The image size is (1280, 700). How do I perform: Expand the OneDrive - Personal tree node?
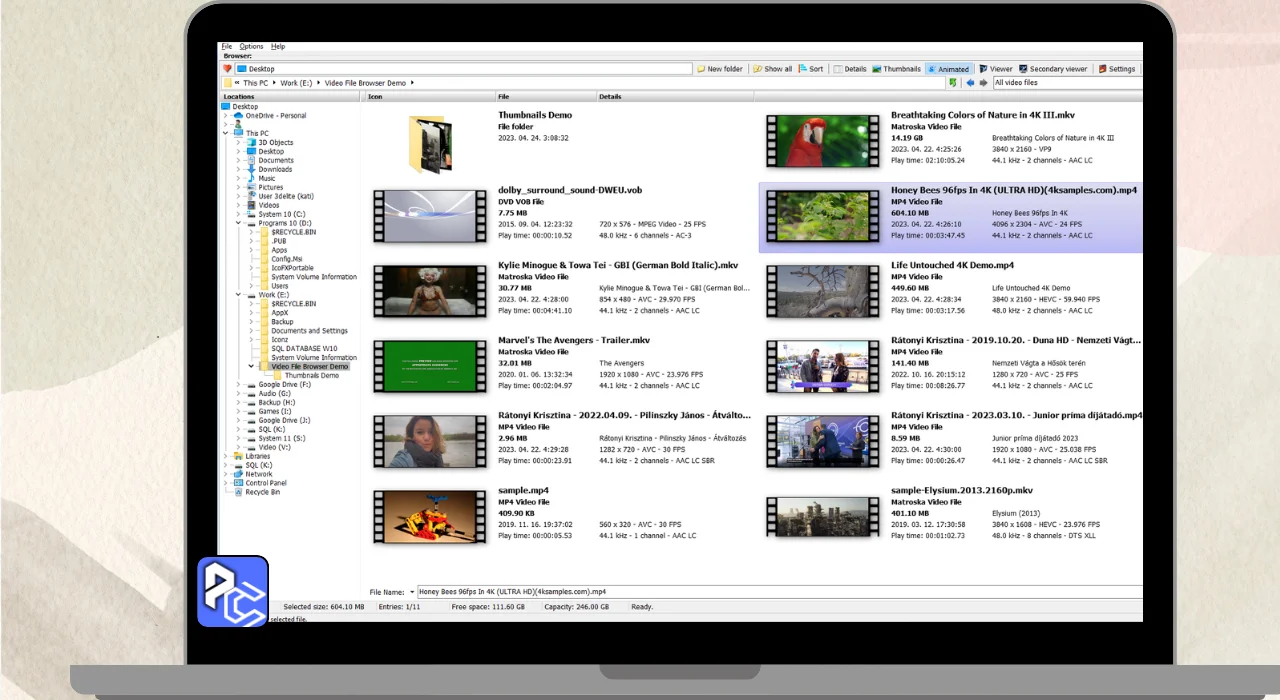tap(226, 116)
